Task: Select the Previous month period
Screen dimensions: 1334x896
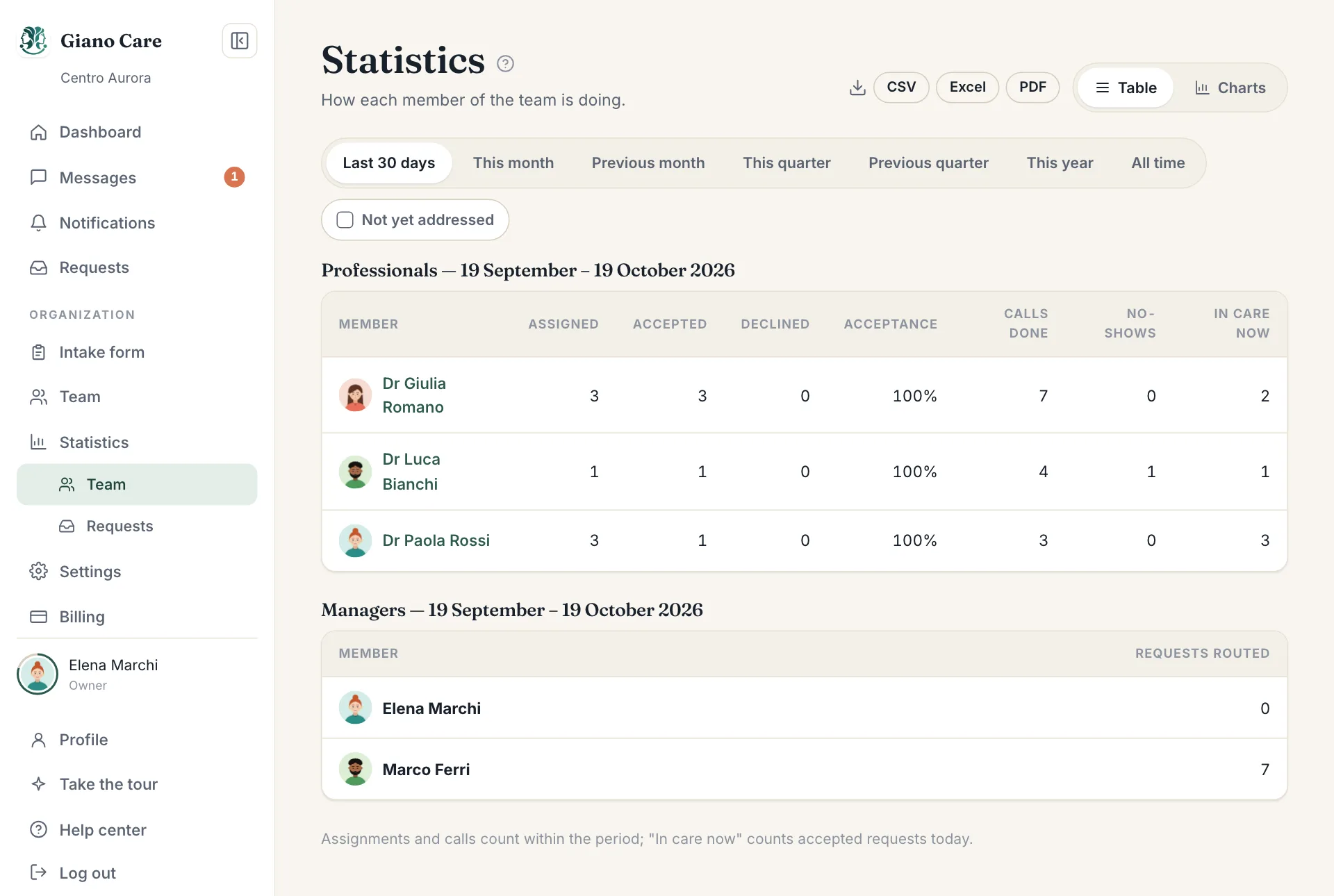Action: click(648, 163)
